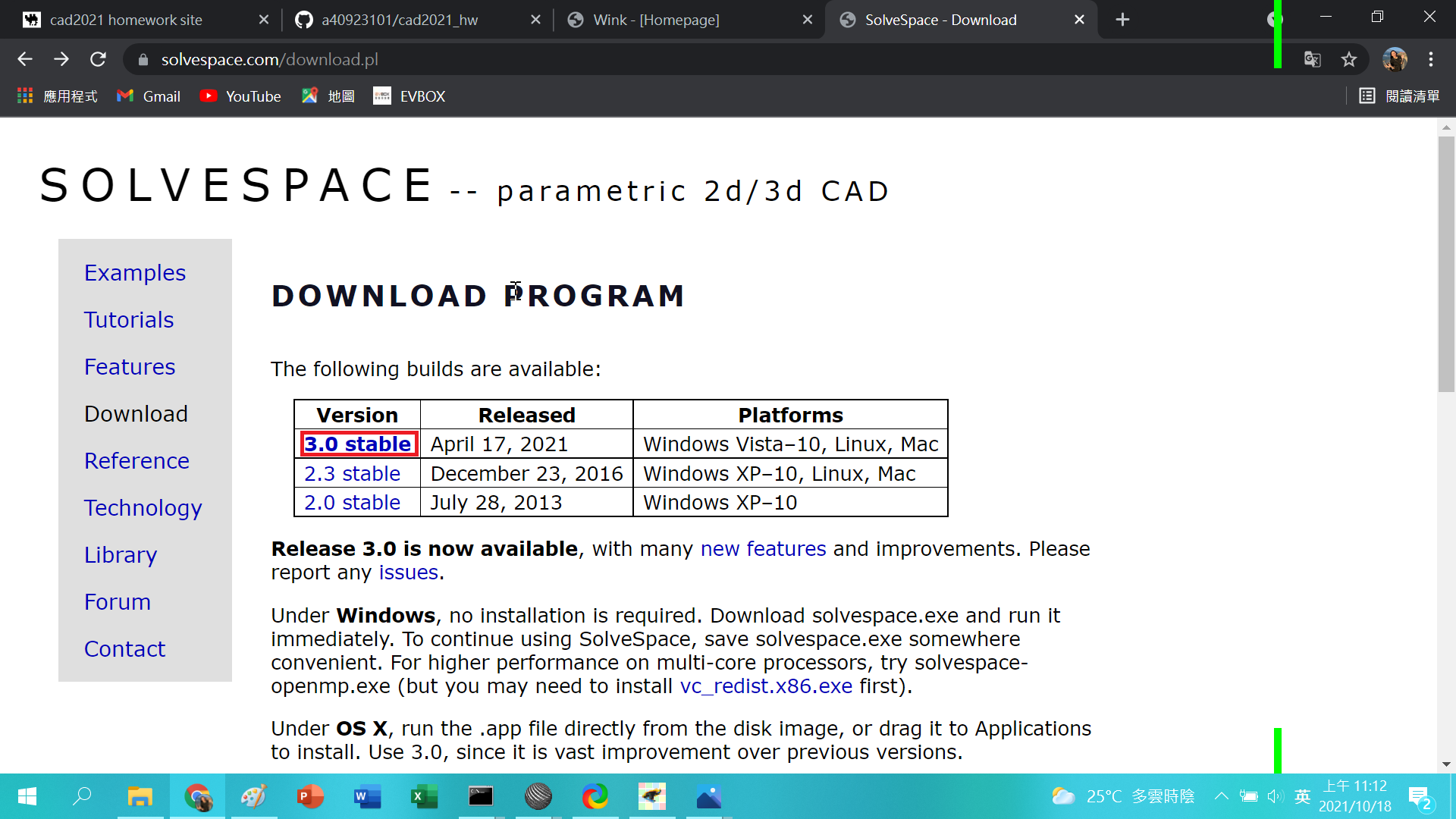Open the Google Translate page icon
1456x819 pixels.
point(1312,59)
